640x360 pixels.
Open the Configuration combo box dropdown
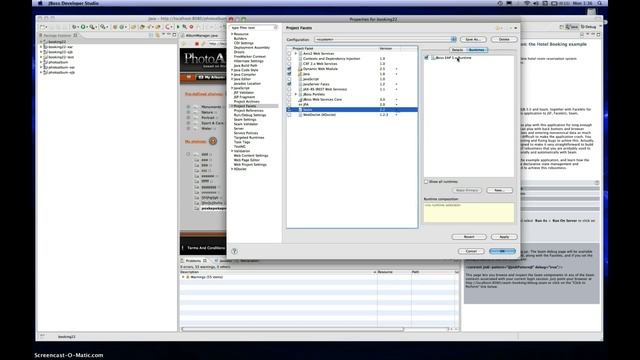tap(453, 39)
